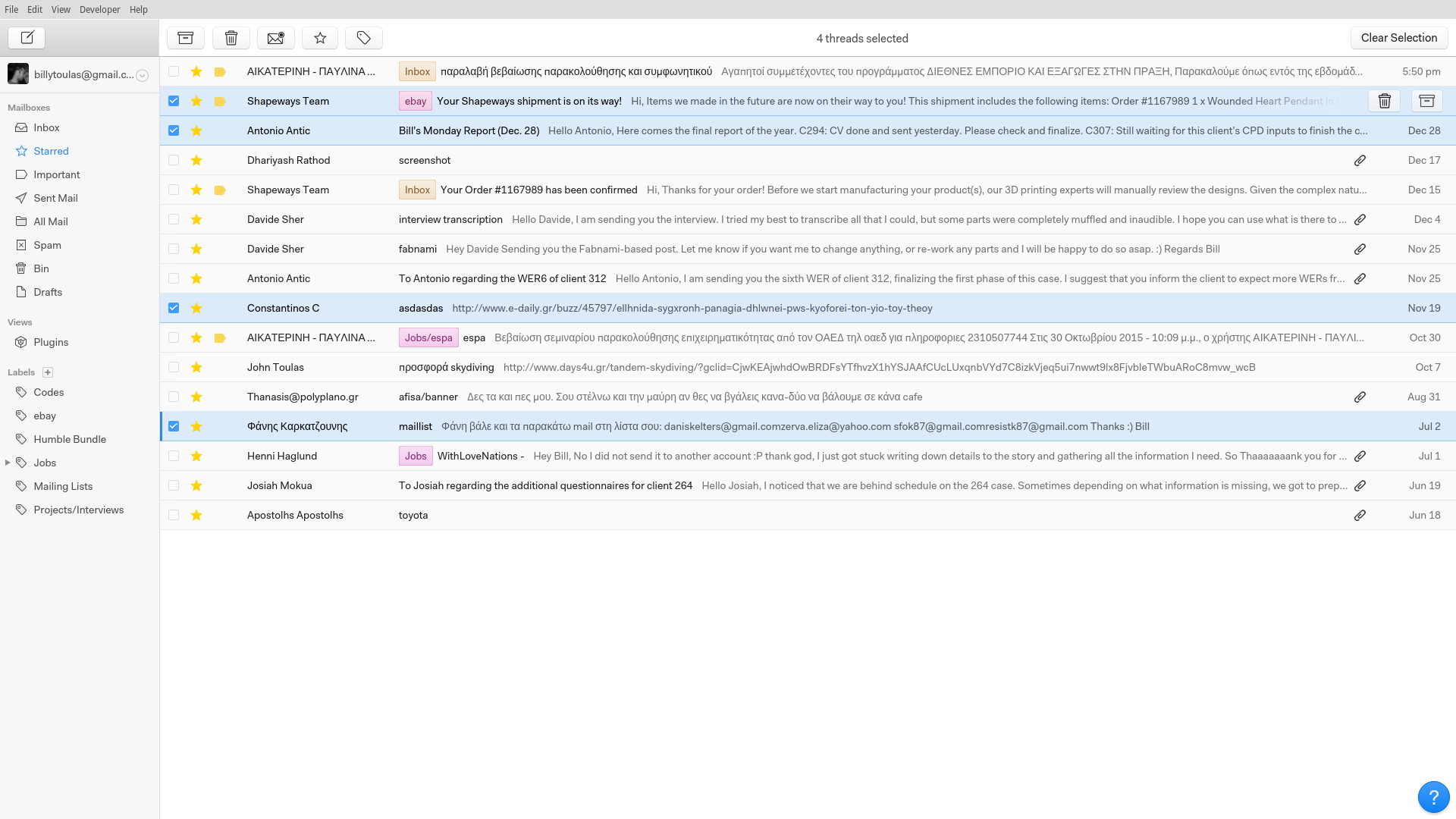Viewport: 1456px width, 819px height.
Task: Open the help question mark button
Action: point(1433,797)
